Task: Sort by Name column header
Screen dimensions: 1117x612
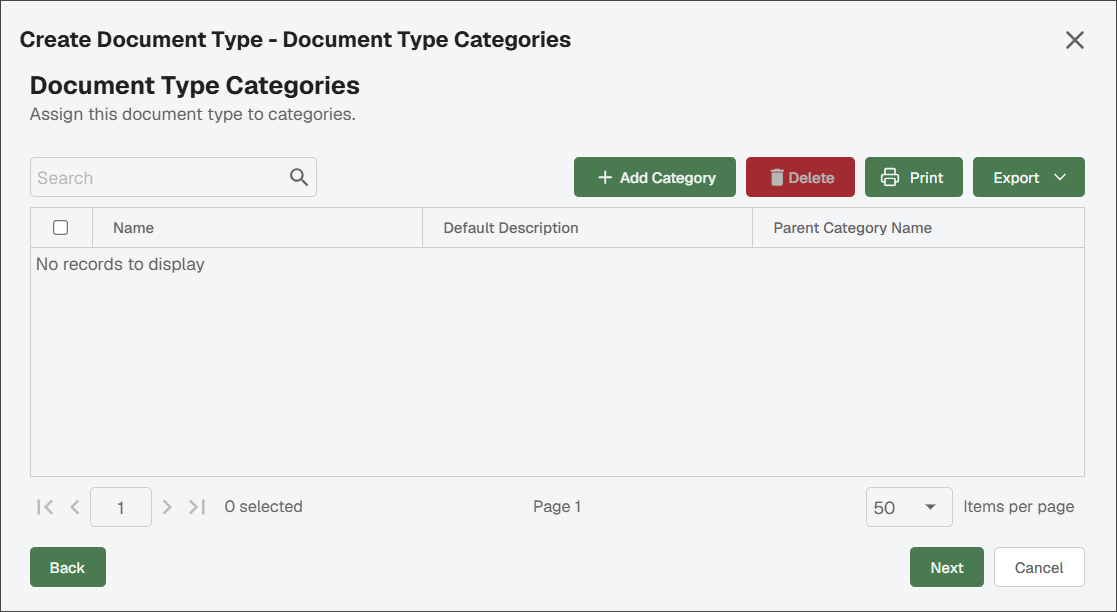Action: point(257,228)
